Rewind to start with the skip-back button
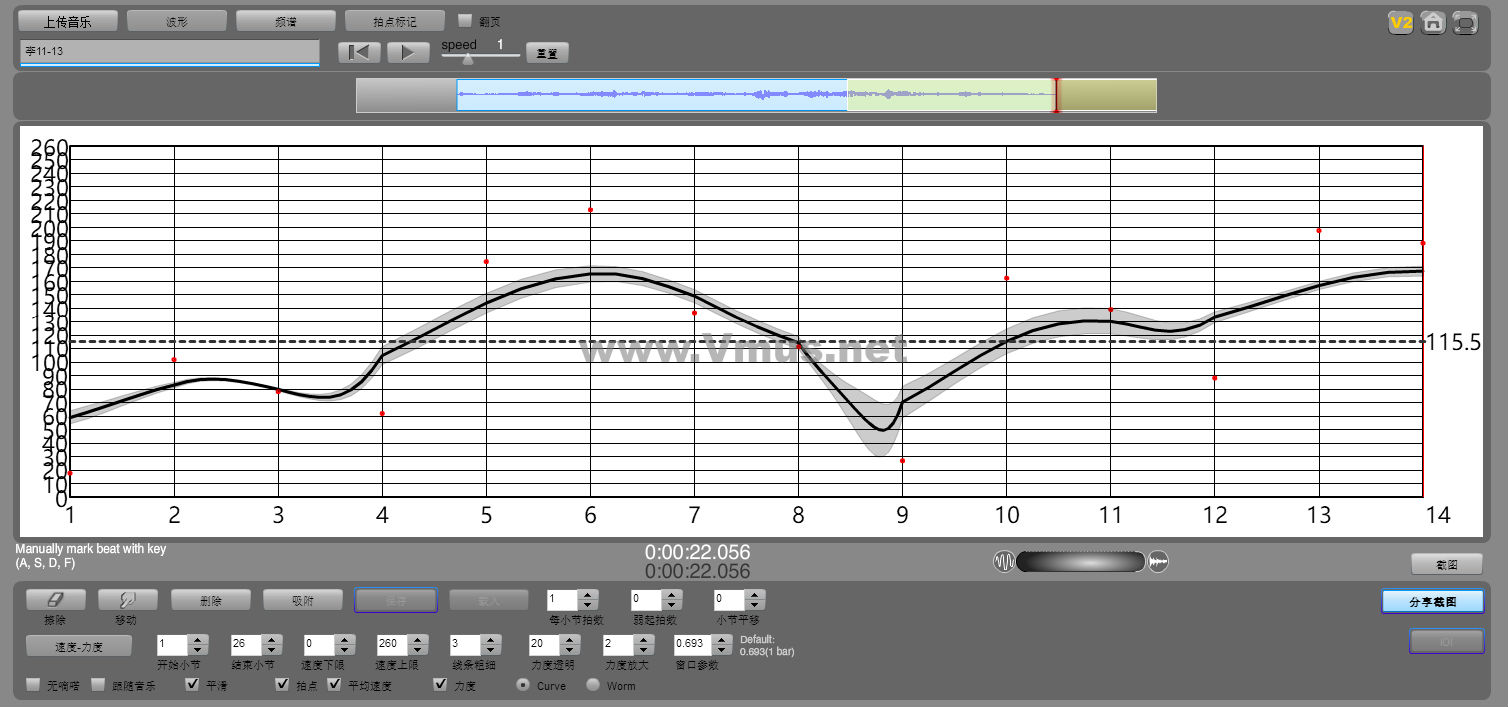Viewport: 1508px width, 707px height. [x=359, y=53]
